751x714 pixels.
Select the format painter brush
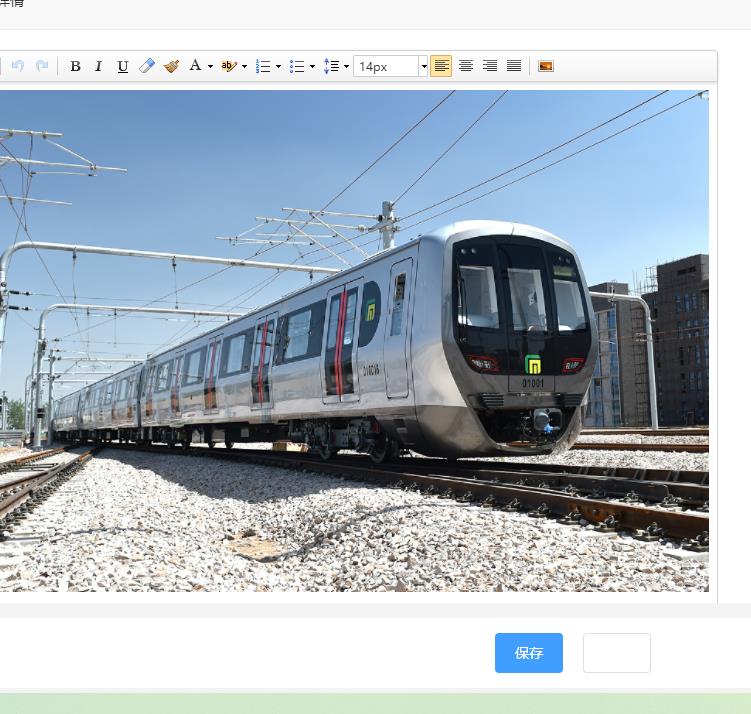171,66
